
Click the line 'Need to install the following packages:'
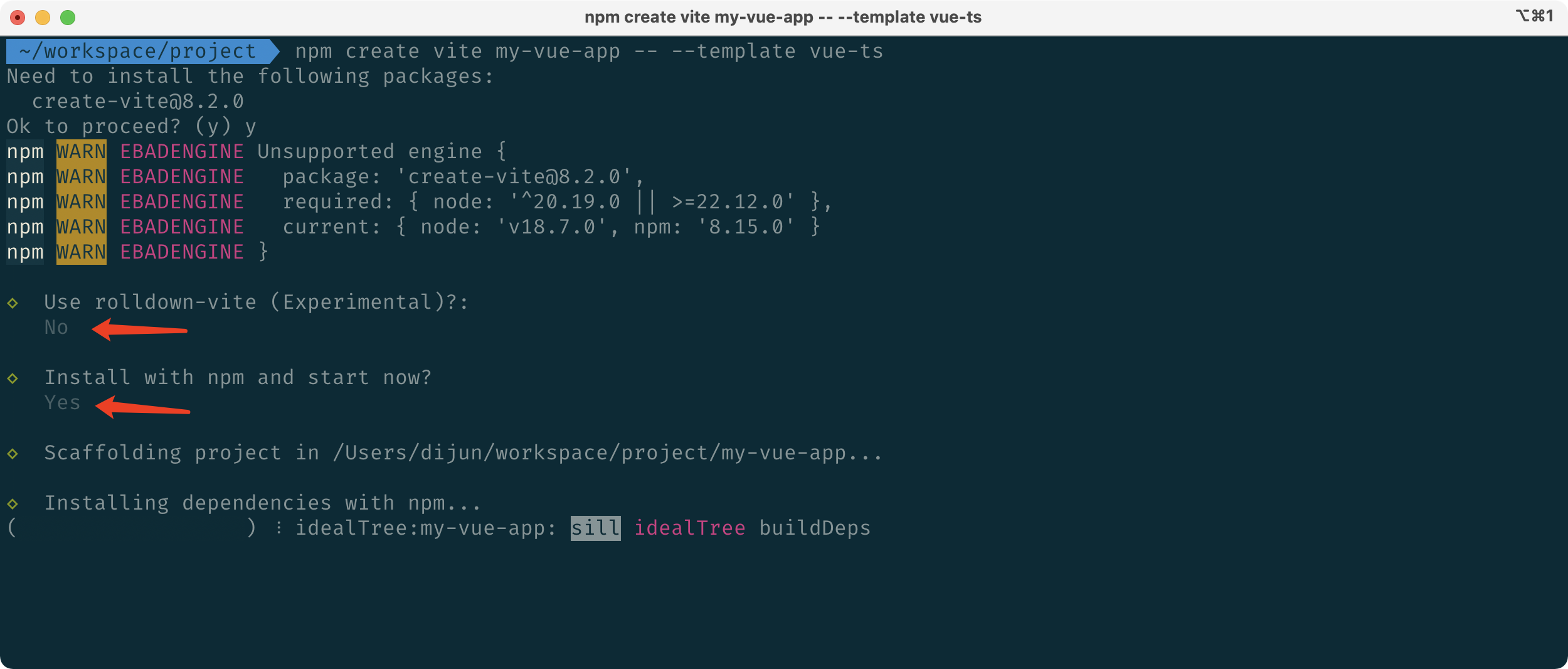tap(251, 77)
